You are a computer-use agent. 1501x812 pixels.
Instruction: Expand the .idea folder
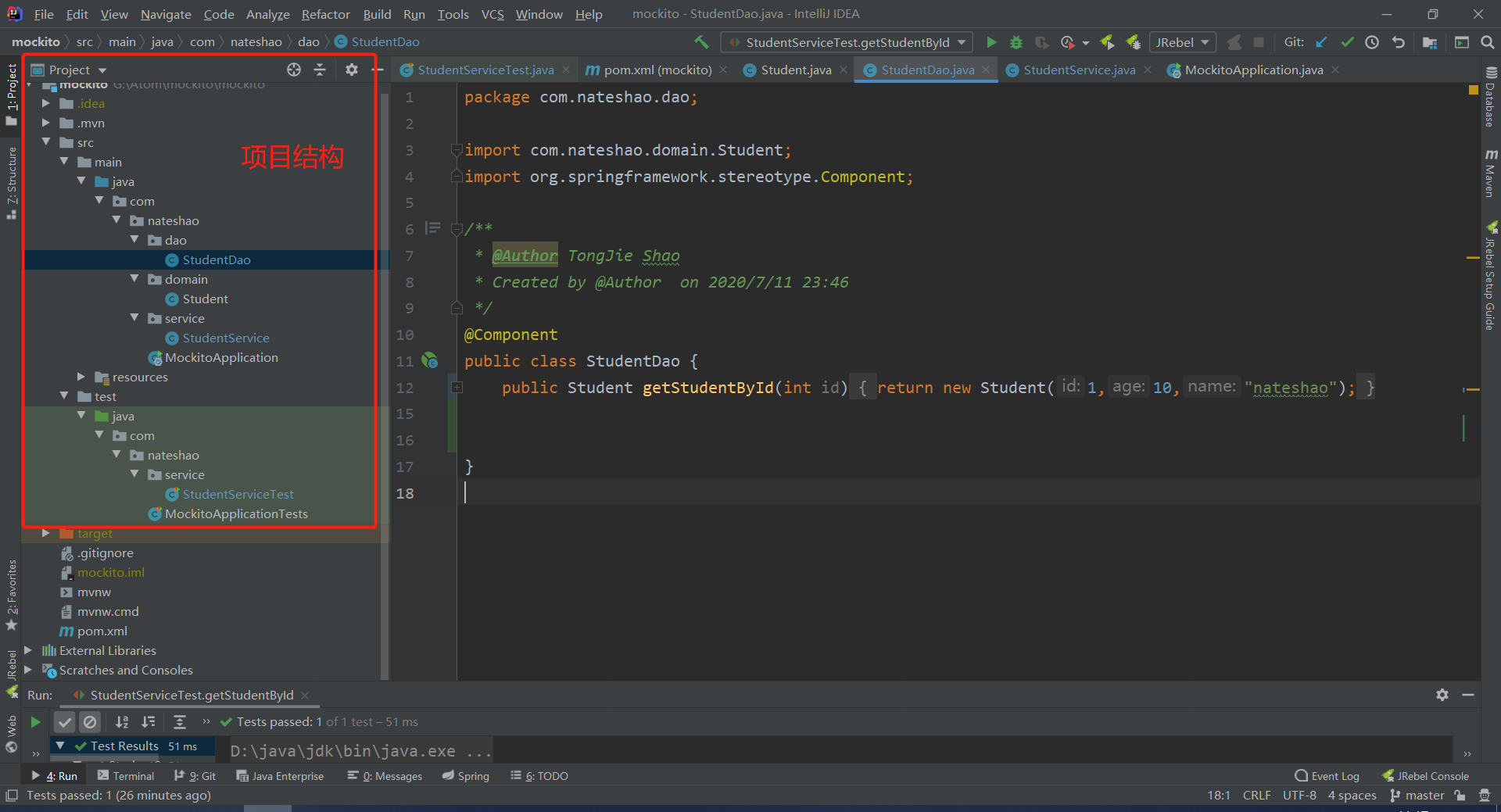(x=46, y=103)
